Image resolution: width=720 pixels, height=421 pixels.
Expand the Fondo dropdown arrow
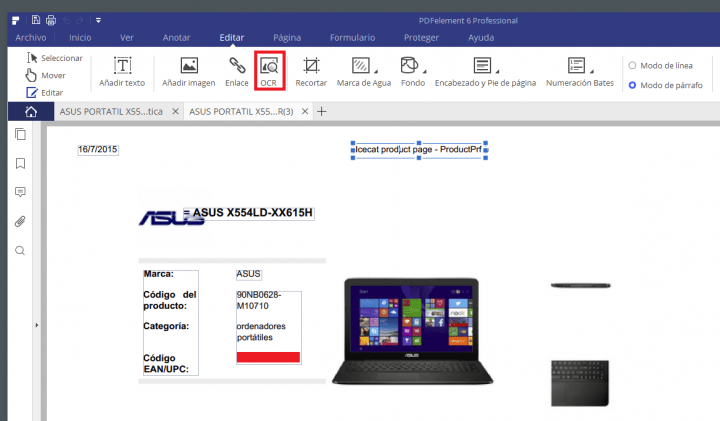coord(425,71)
